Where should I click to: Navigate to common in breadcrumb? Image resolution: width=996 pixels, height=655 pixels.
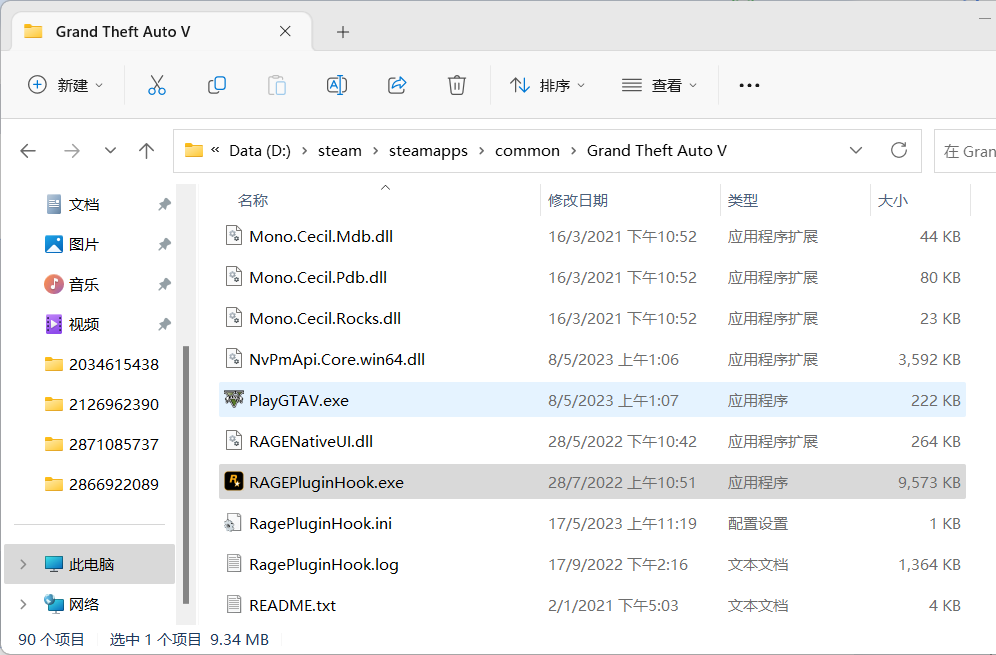click(x=527, y=151)
